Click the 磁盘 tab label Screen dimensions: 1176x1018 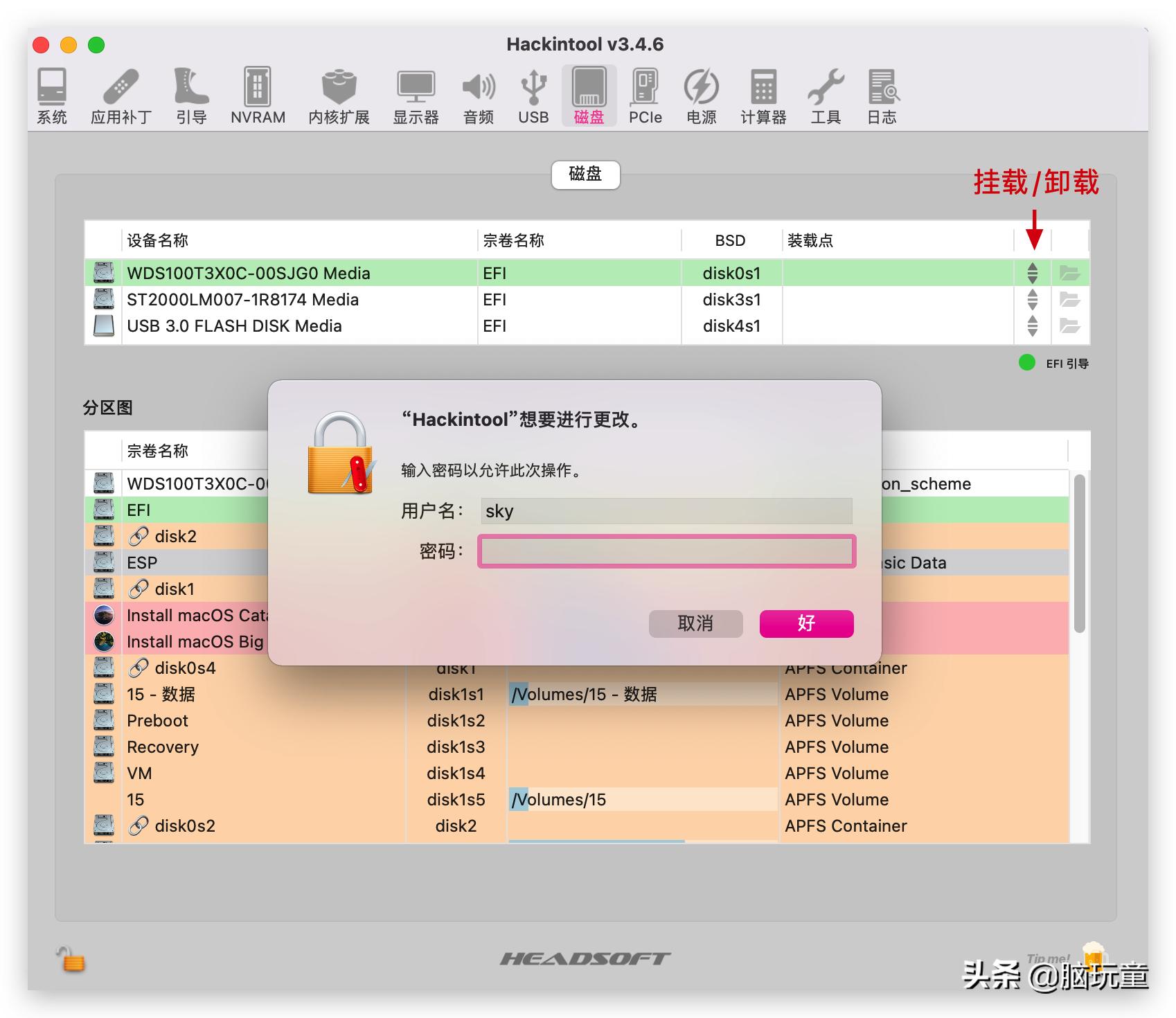(x=585, y=175)
